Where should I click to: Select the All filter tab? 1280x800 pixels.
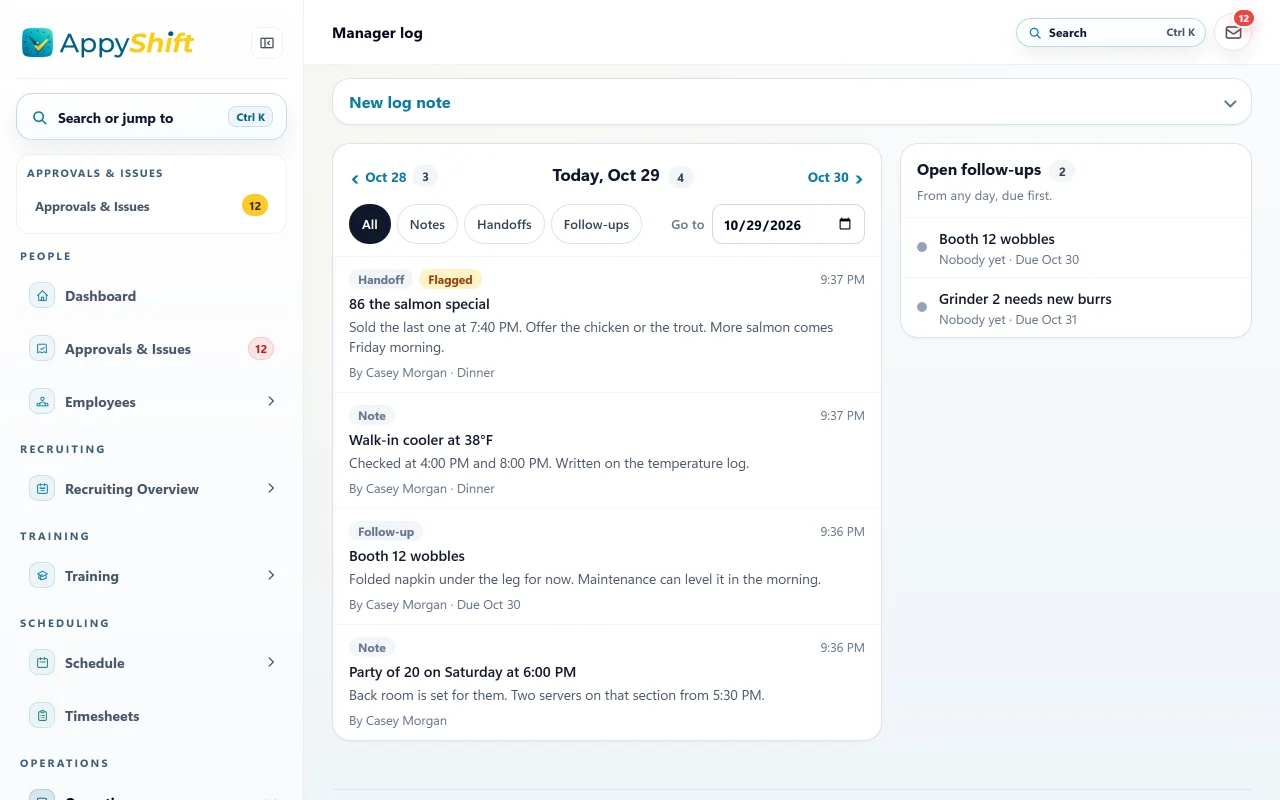(370, 224)
